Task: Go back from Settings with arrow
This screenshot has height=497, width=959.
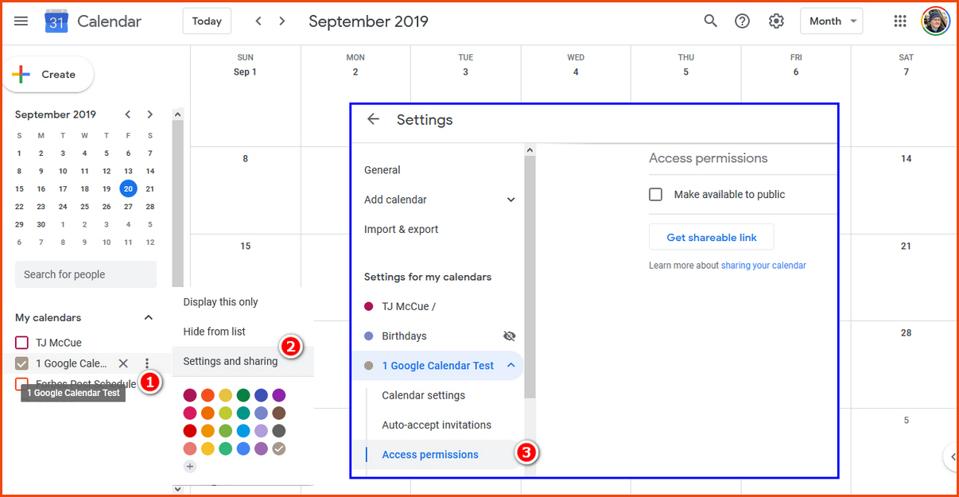Action: click(373, 119)
